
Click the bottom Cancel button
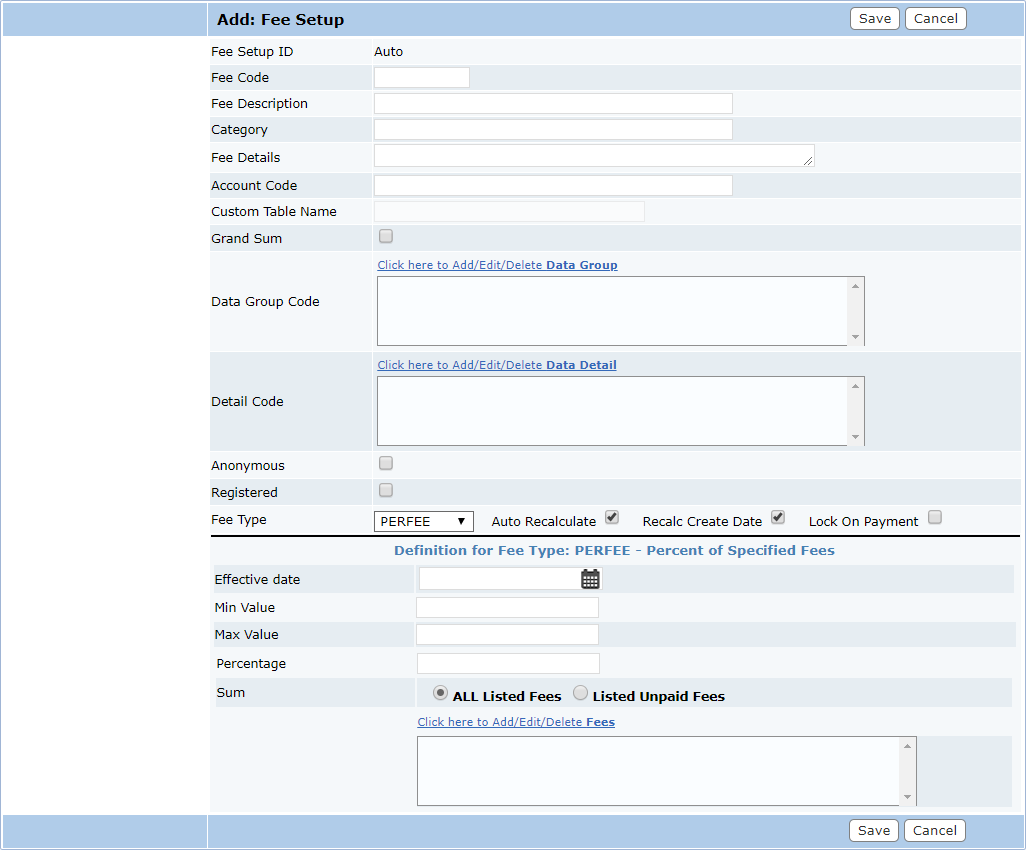(935, 831)
